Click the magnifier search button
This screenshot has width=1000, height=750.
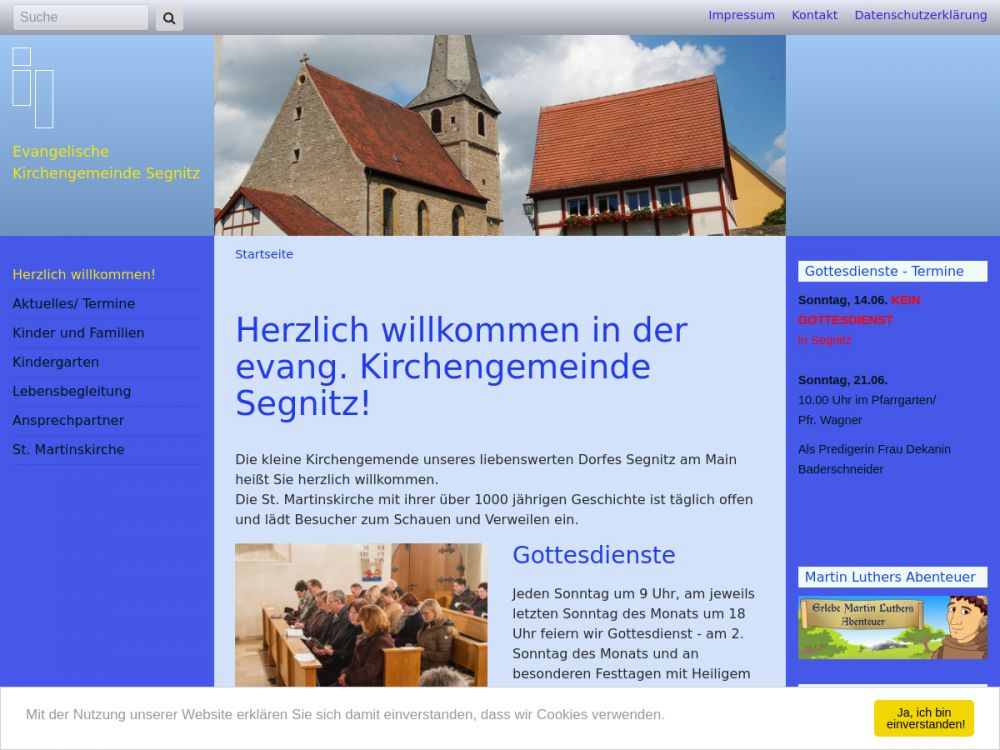tap(169, 18)
